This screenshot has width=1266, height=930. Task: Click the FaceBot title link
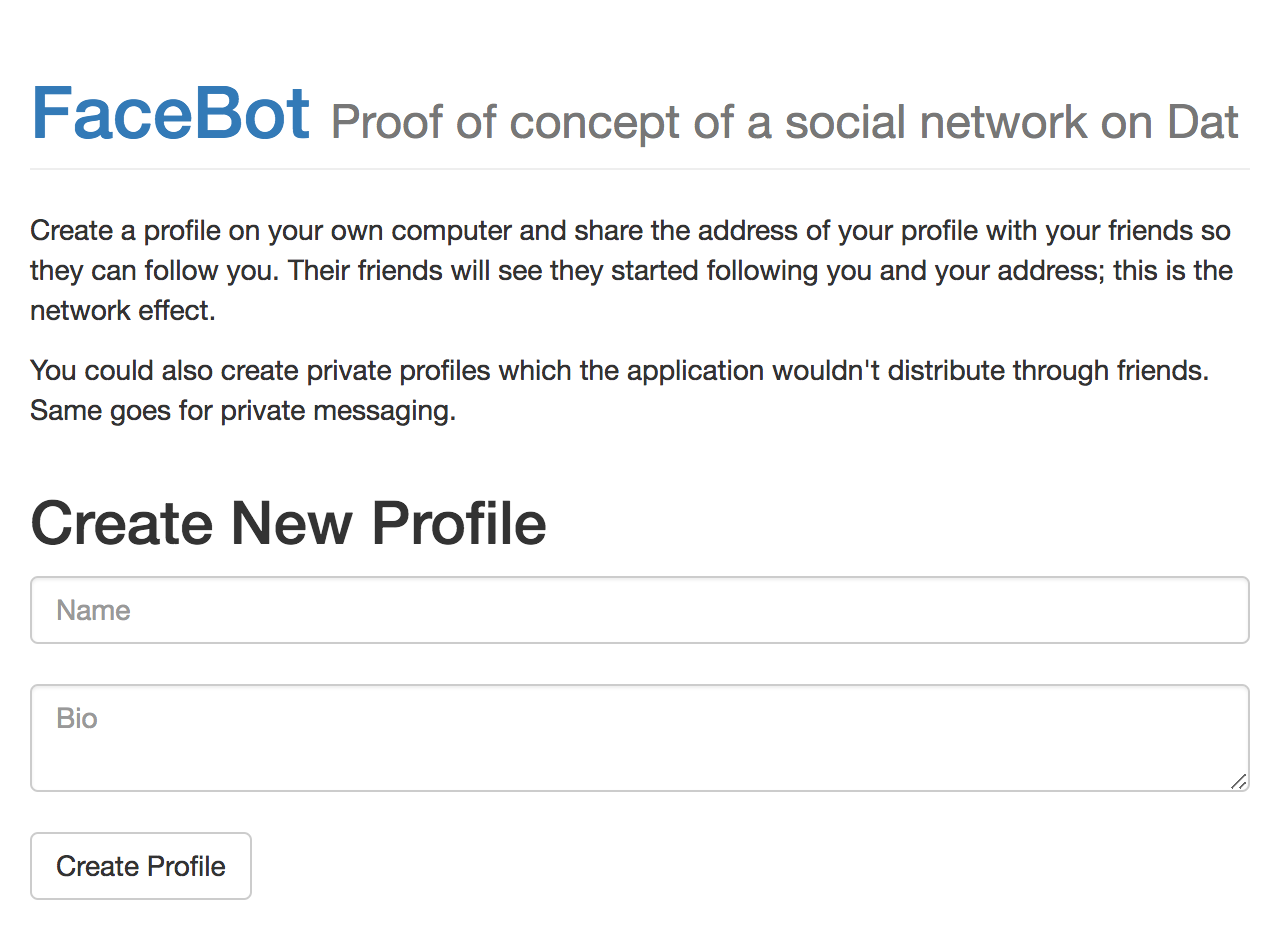tap(171, 113)
